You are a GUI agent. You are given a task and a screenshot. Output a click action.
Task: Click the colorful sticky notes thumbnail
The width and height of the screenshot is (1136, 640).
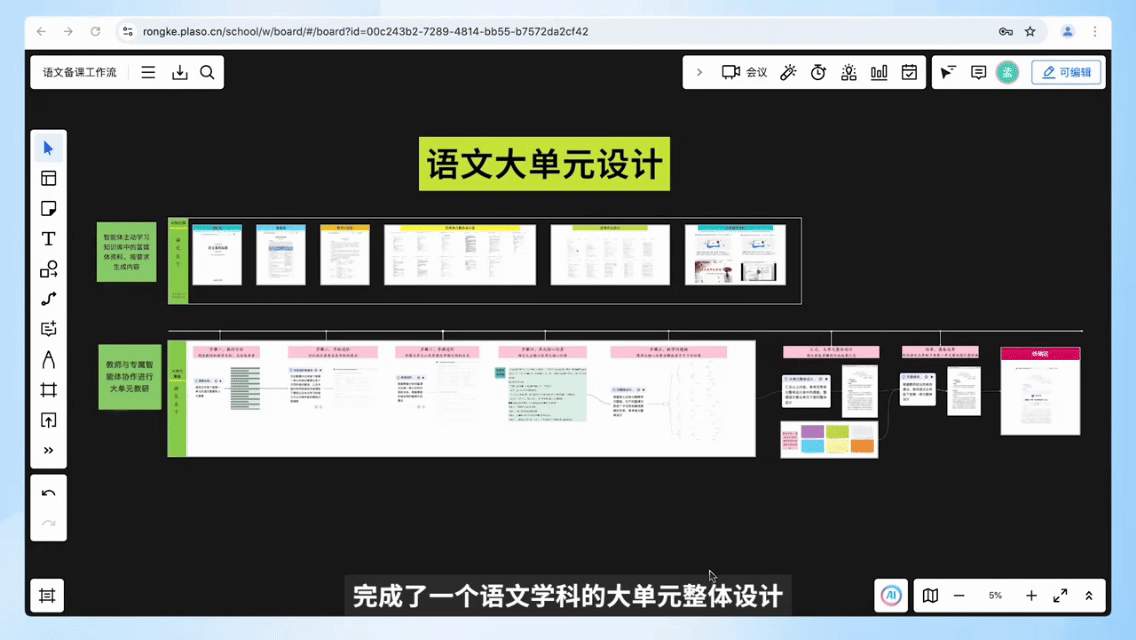tap(830, 439)
